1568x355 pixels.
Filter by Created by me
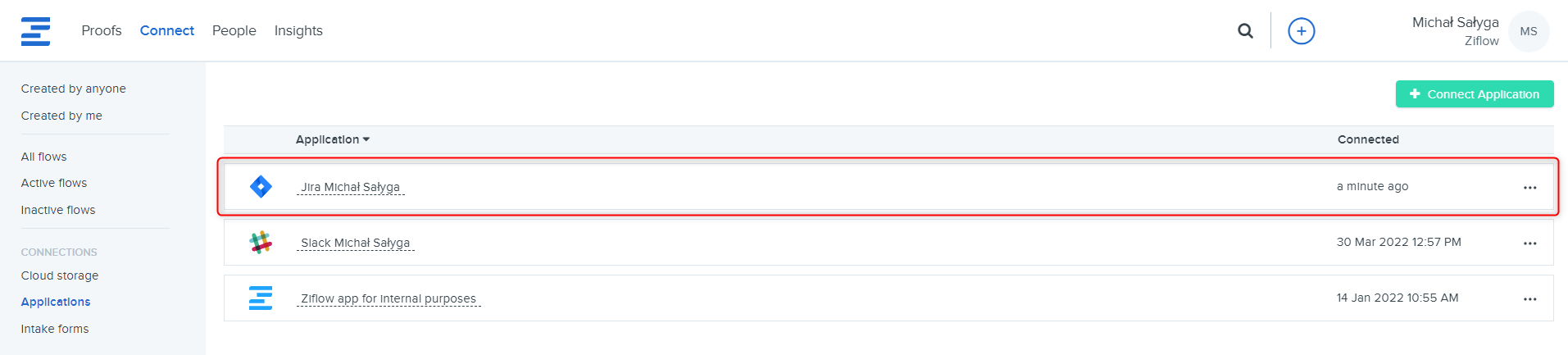click(x=61, y=116)
